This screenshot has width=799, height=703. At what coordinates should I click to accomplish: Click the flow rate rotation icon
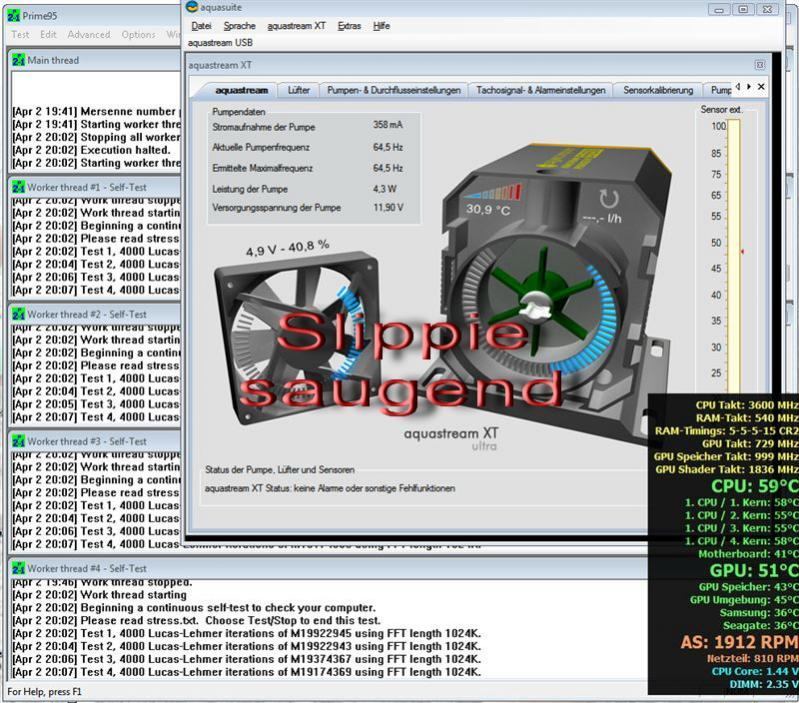point(608,199)
